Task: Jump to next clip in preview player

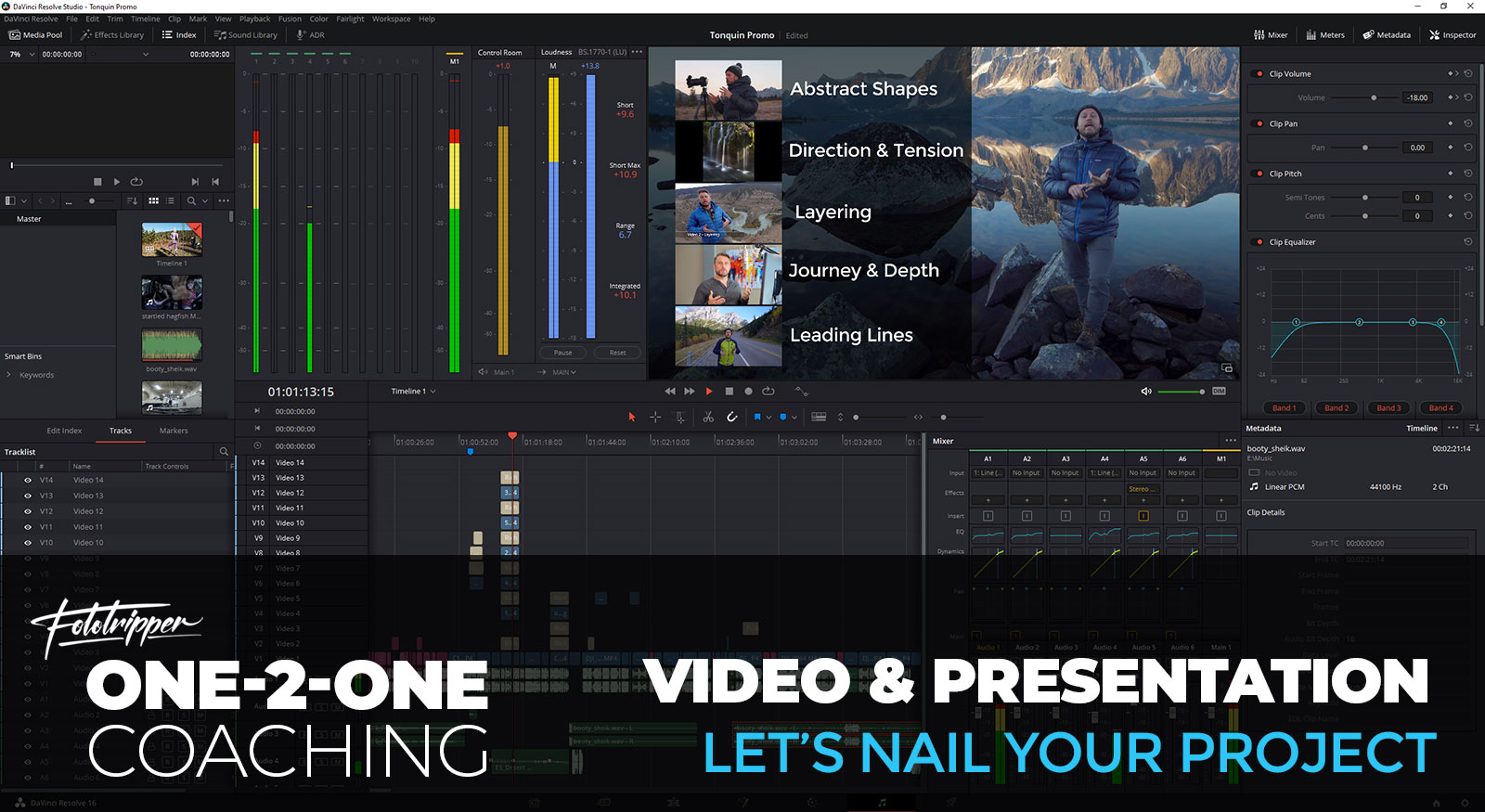Action: point(195,182)
